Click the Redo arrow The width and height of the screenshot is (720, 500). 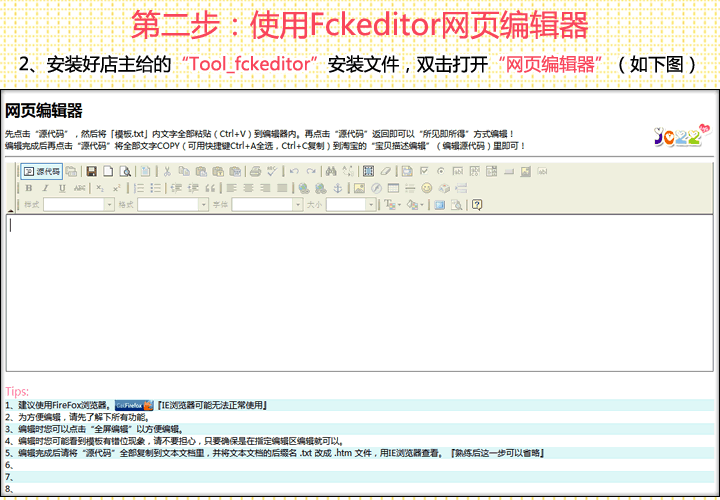[x=311, y=171]
